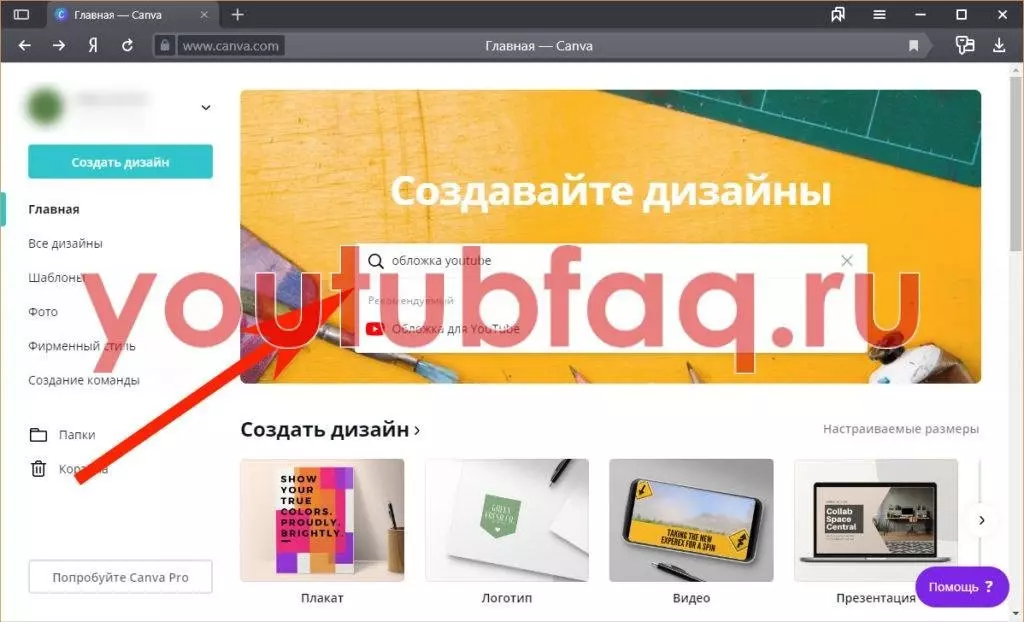This screenshot has height=622, width=1024.
Task: Click the Плакат label text
Action: [x=322, y=598]
